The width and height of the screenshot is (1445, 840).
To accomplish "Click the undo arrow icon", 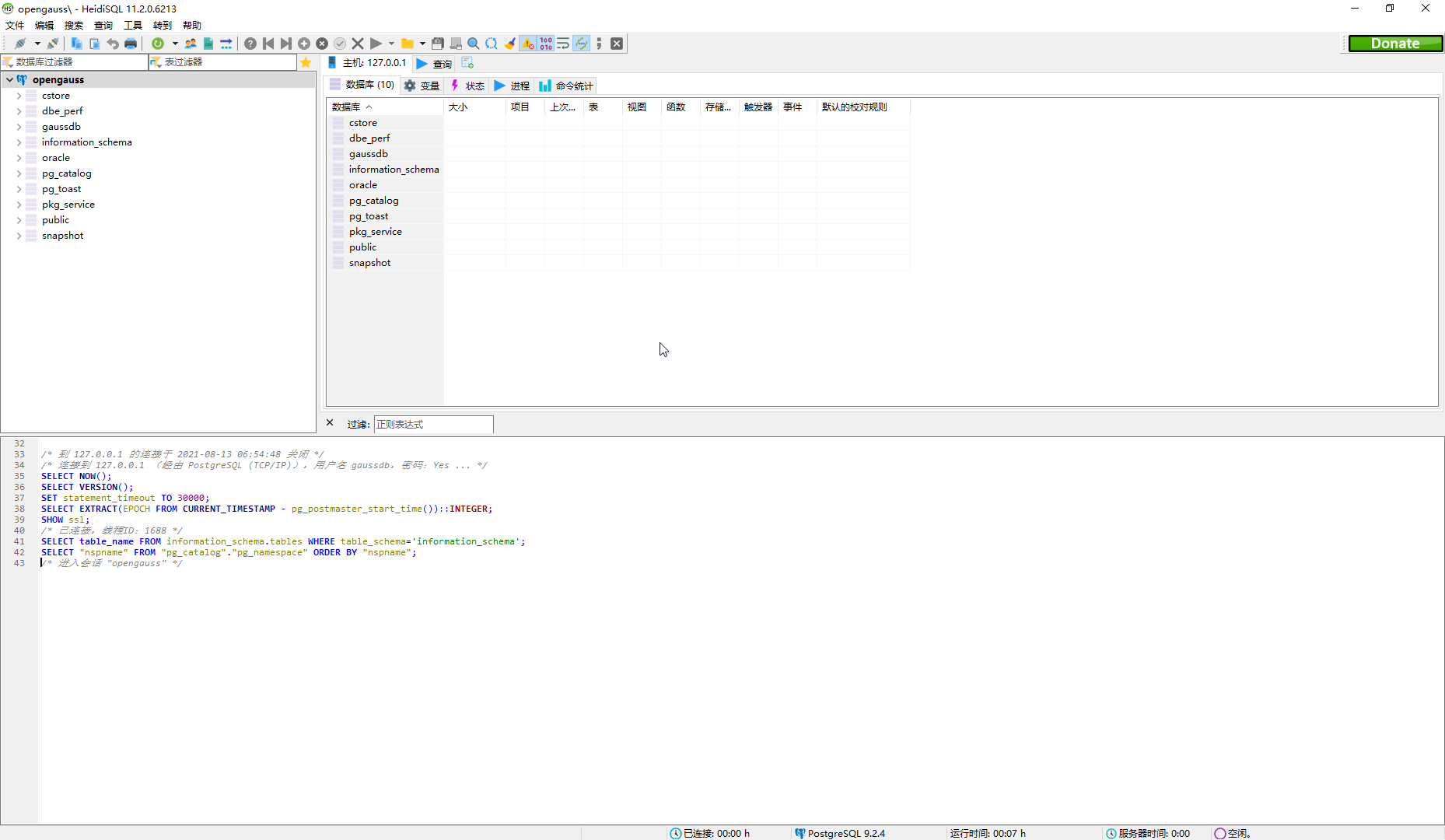I will pyautogui.click(x=113, y=44).
